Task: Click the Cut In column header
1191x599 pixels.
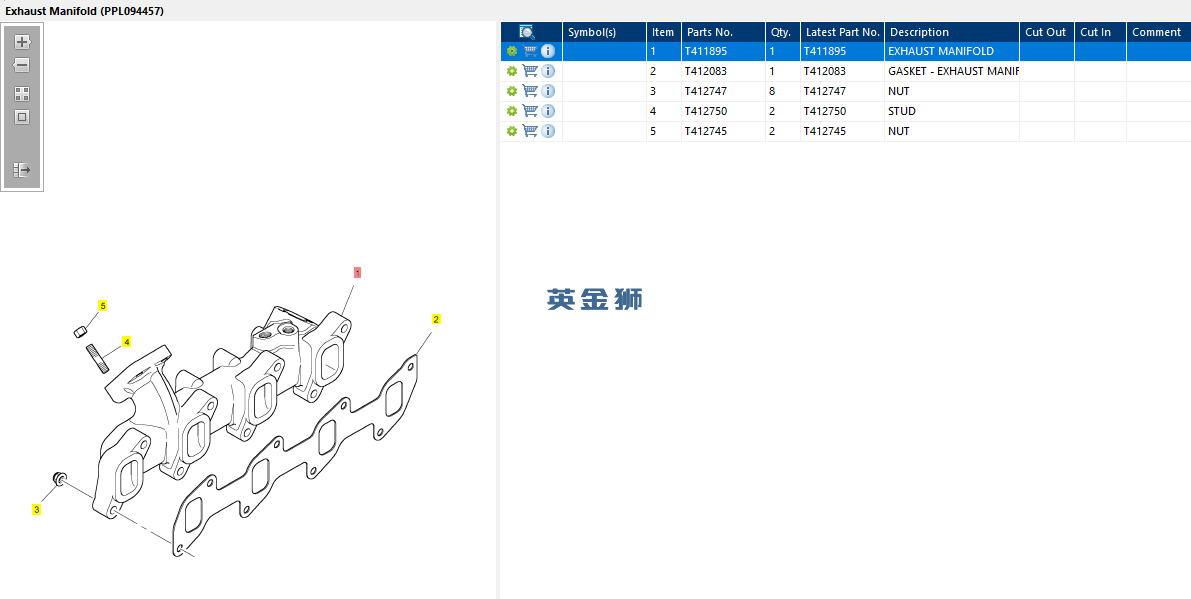Action: (1101, 32)
